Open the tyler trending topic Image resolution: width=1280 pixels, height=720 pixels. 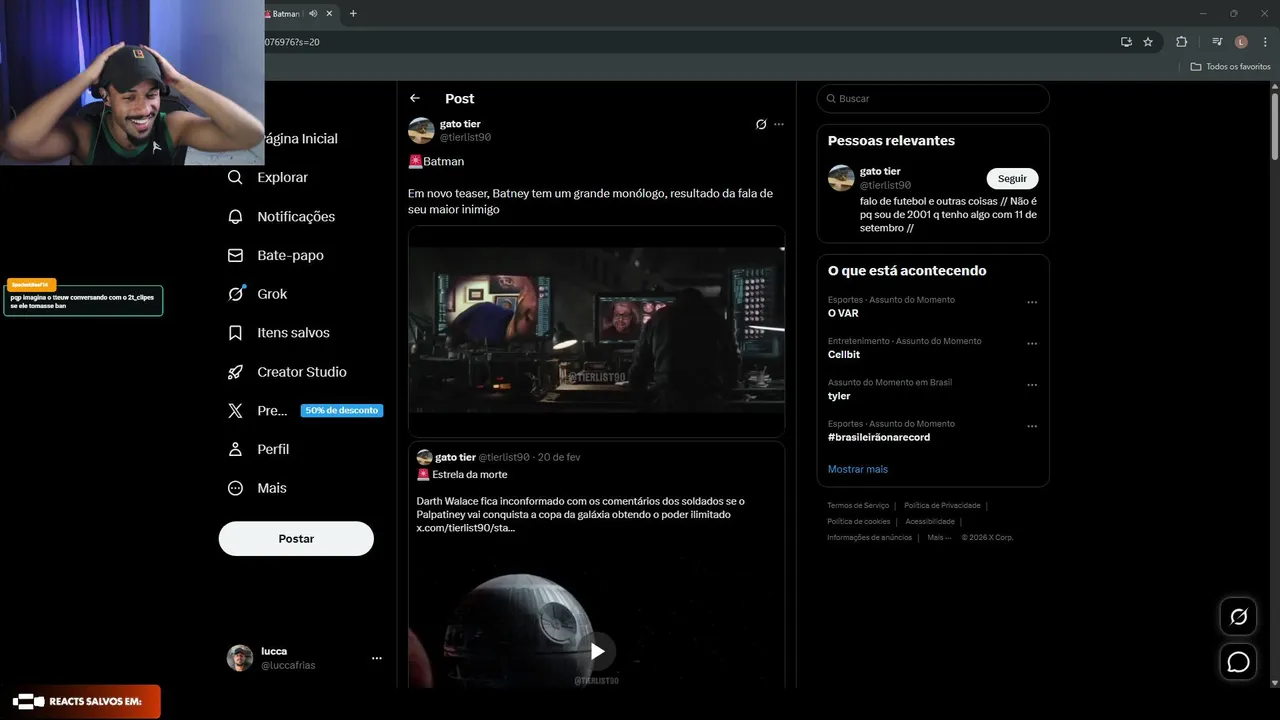pos(839,396)
